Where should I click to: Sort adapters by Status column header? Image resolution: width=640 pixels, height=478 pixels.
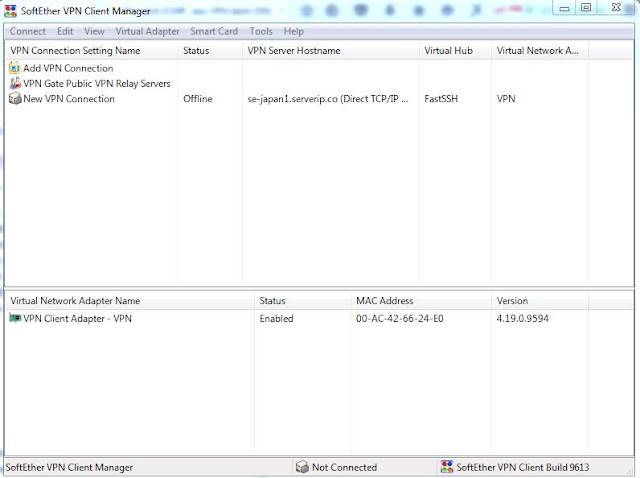[302, 301]
